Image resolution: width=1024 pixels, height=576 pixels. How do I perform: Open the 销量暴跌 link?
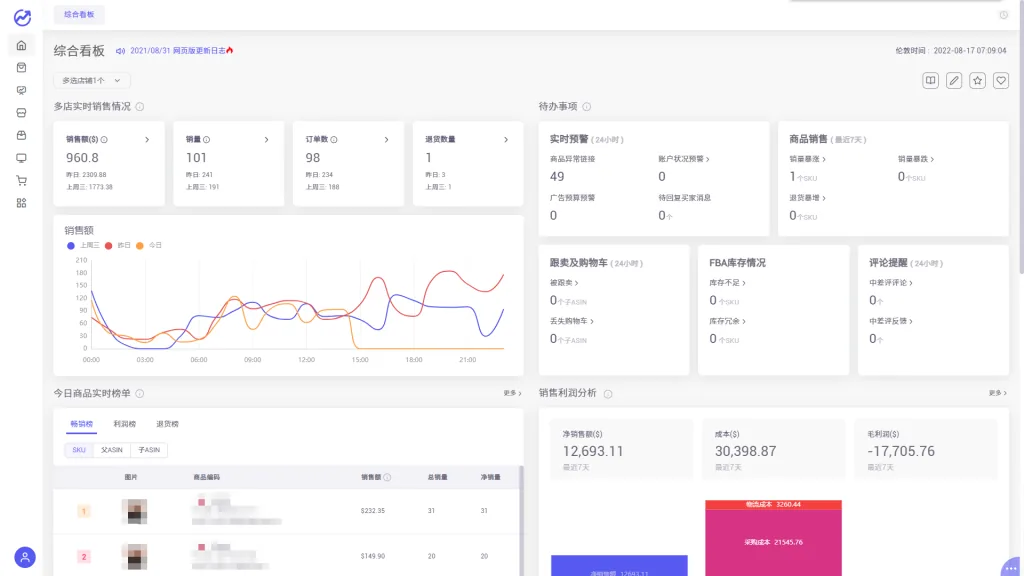tap(916, 159)
